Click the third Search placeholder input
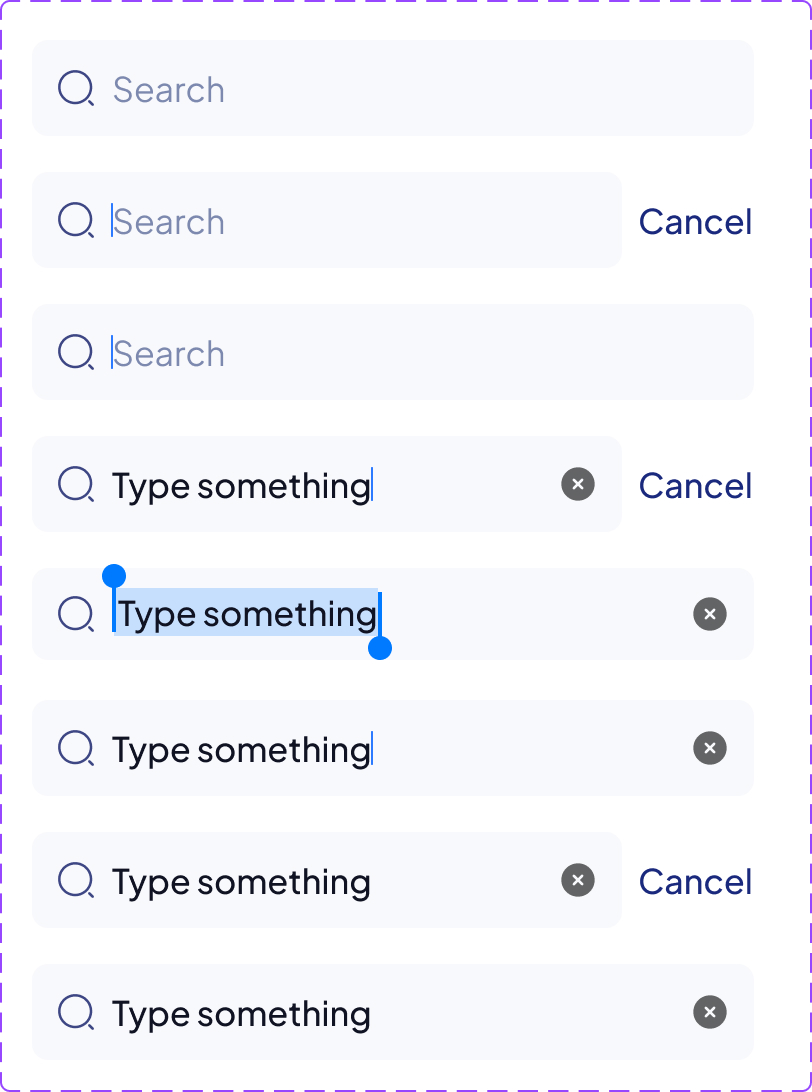The width and height of the screenshot is (812, 1092). pyautogui.click(x=300, y=352)
